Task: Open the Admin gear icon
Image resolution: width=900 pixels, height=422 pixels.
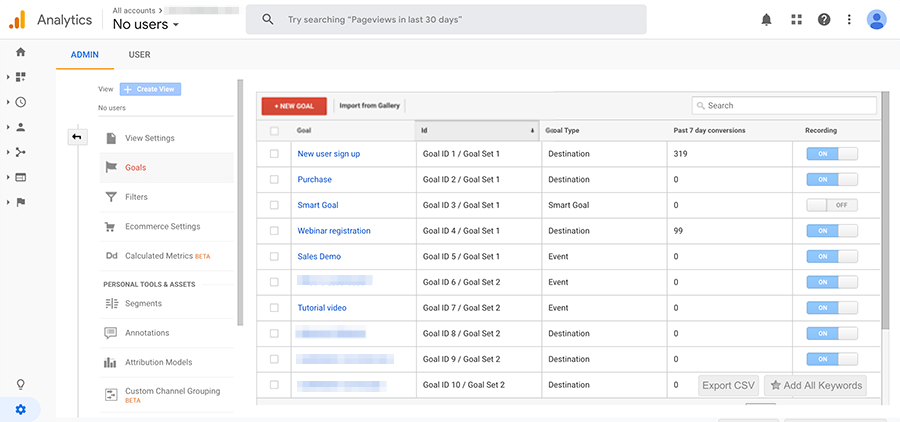Action: coord(21,409)
